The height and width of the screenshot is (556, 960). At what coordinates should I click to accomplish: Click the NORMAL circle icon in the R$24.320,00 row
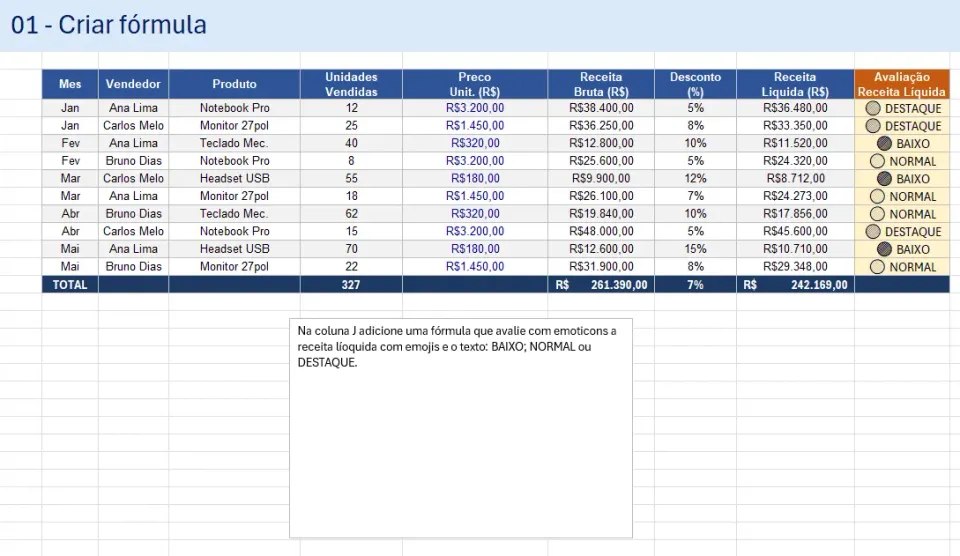coord(877,161)
